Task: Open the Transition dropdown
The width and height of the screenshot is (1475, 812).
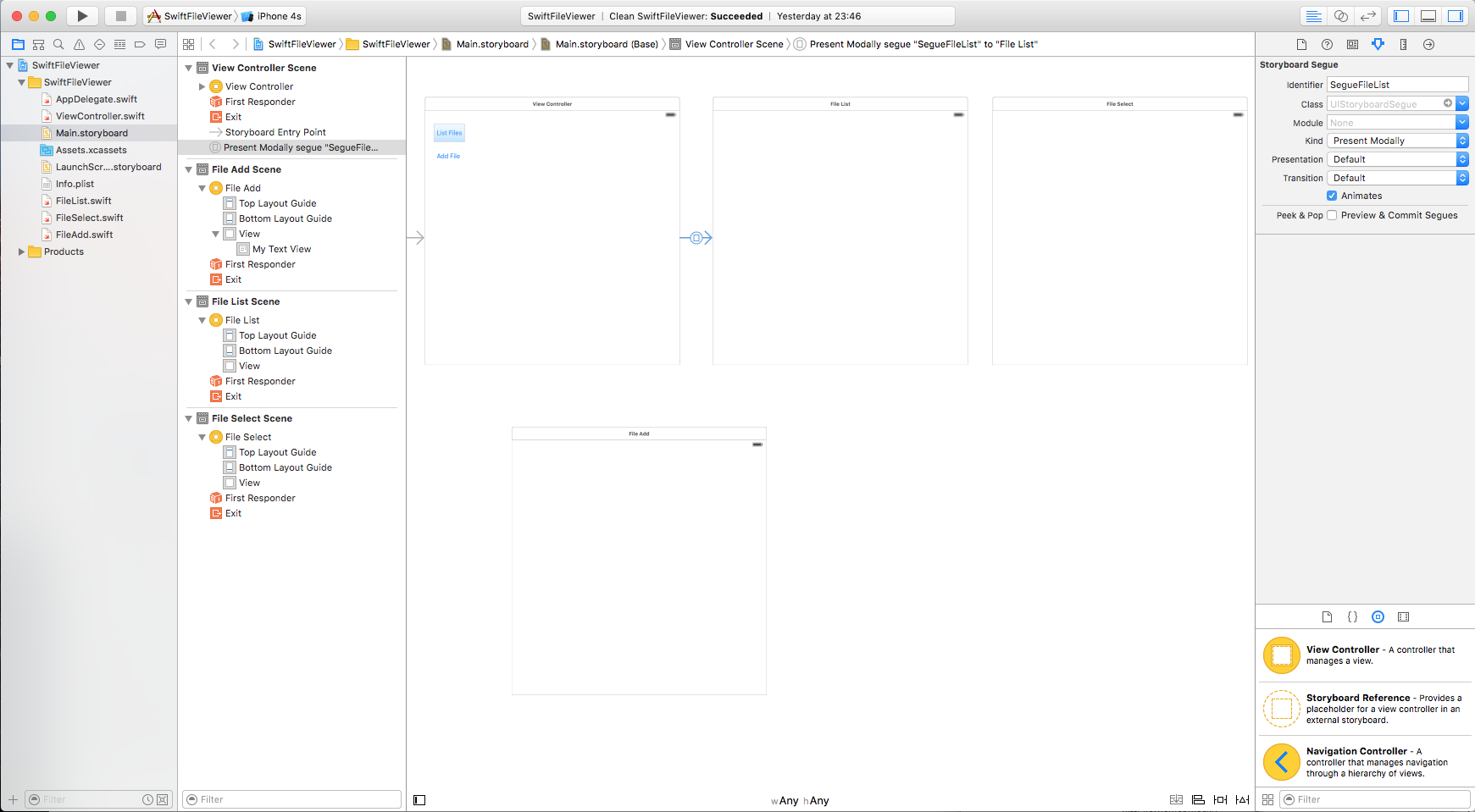Action: (x=1397, y=178)
